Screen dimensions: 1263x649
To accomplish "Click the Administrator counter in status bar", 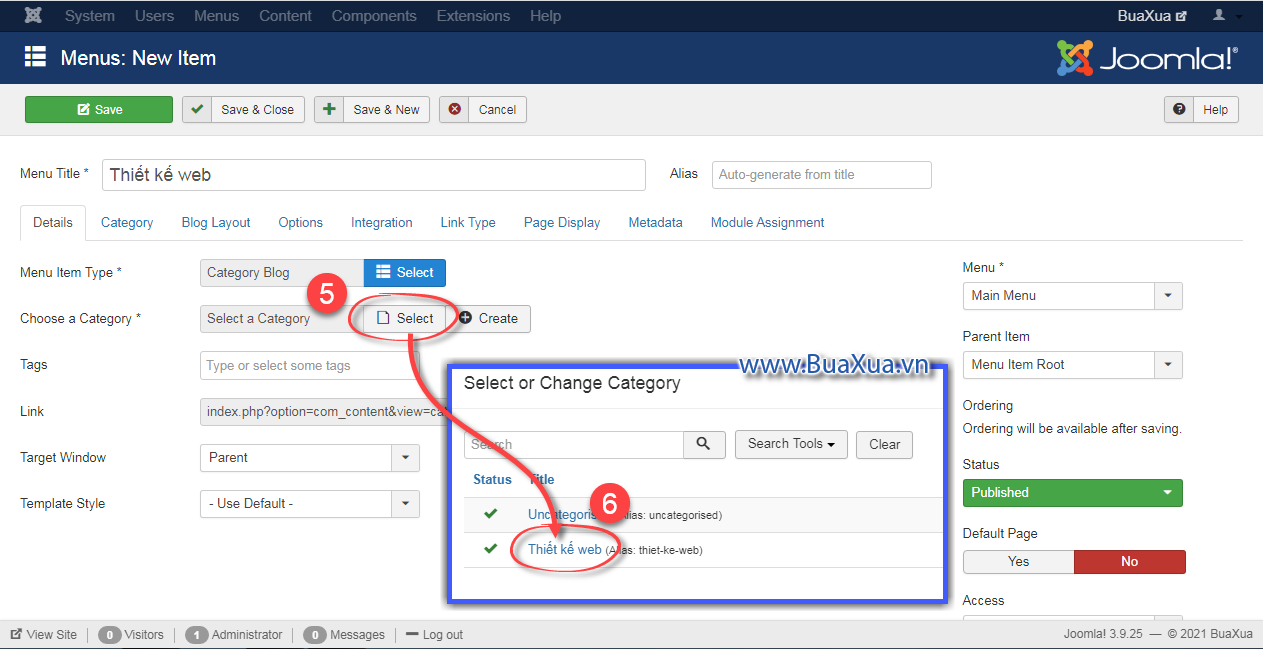I will point(235,635).
